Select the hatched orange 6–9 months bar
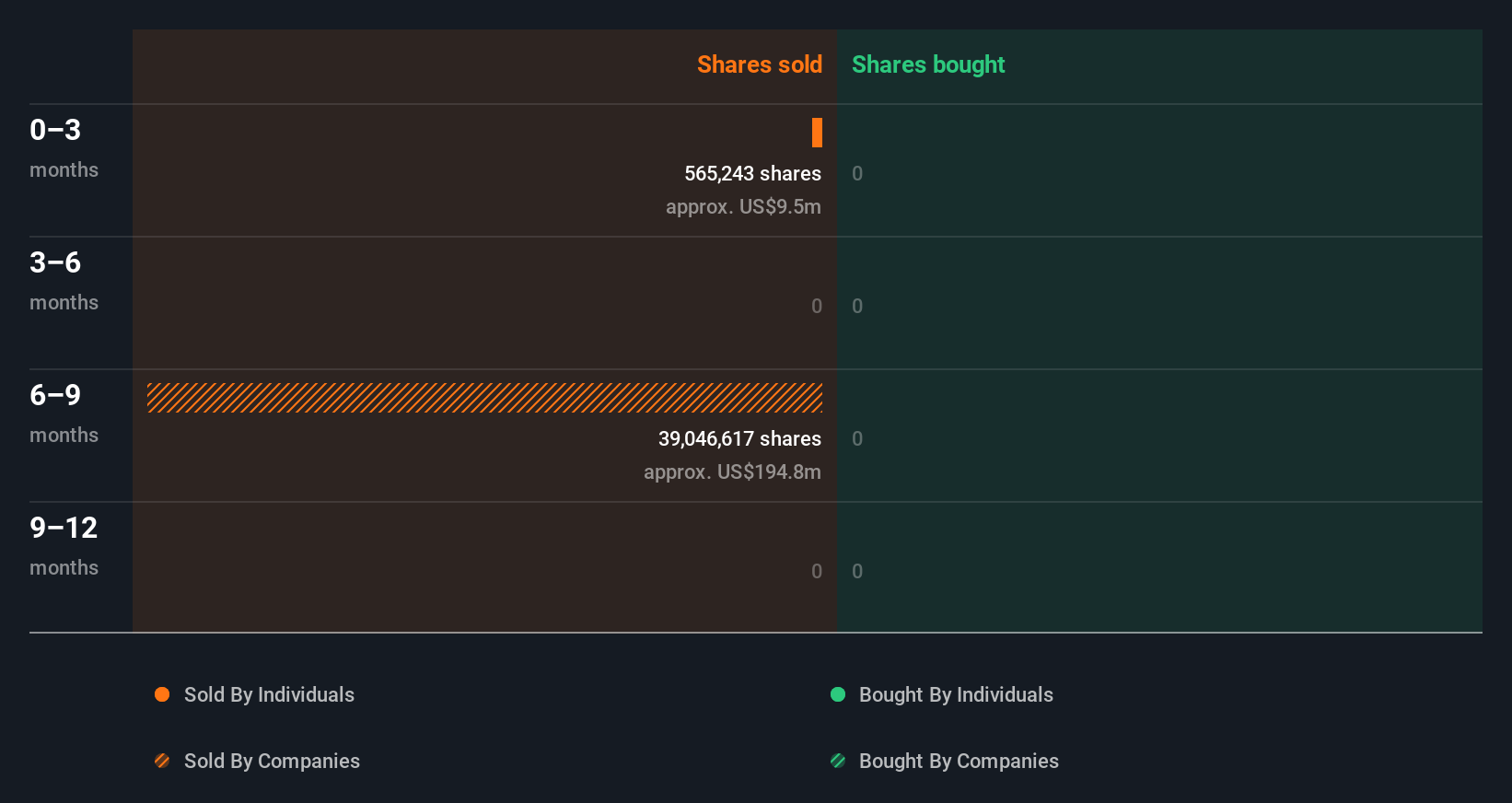 (484, 398)
